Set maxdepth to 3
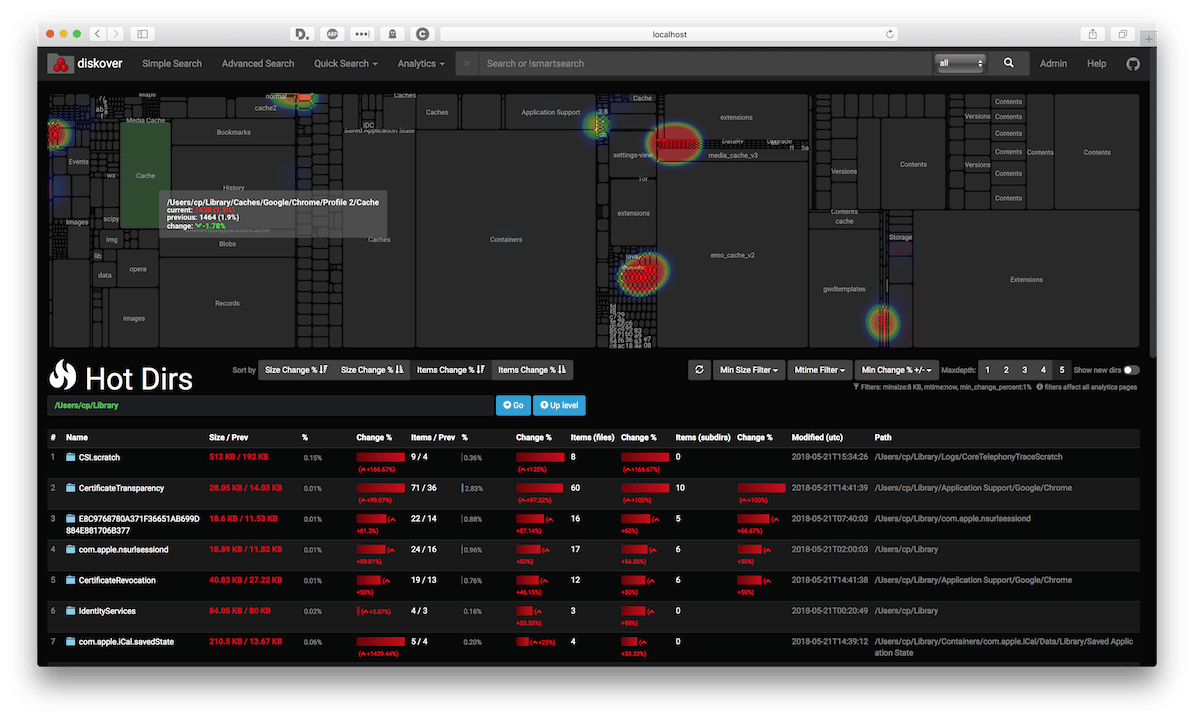The height and width of the screenshot is (720, 1194). [x=1024, y=370]
